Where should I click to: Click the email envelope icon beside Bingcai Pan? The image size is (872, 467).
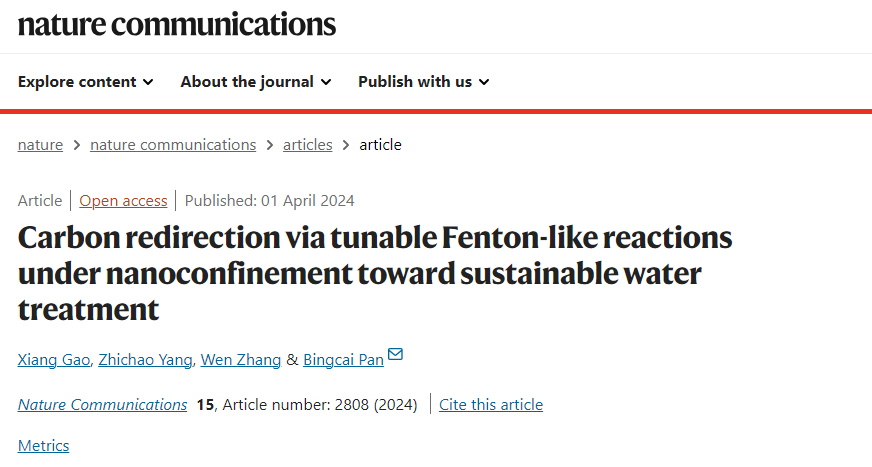pyautogui.click(x=395, y=354)
